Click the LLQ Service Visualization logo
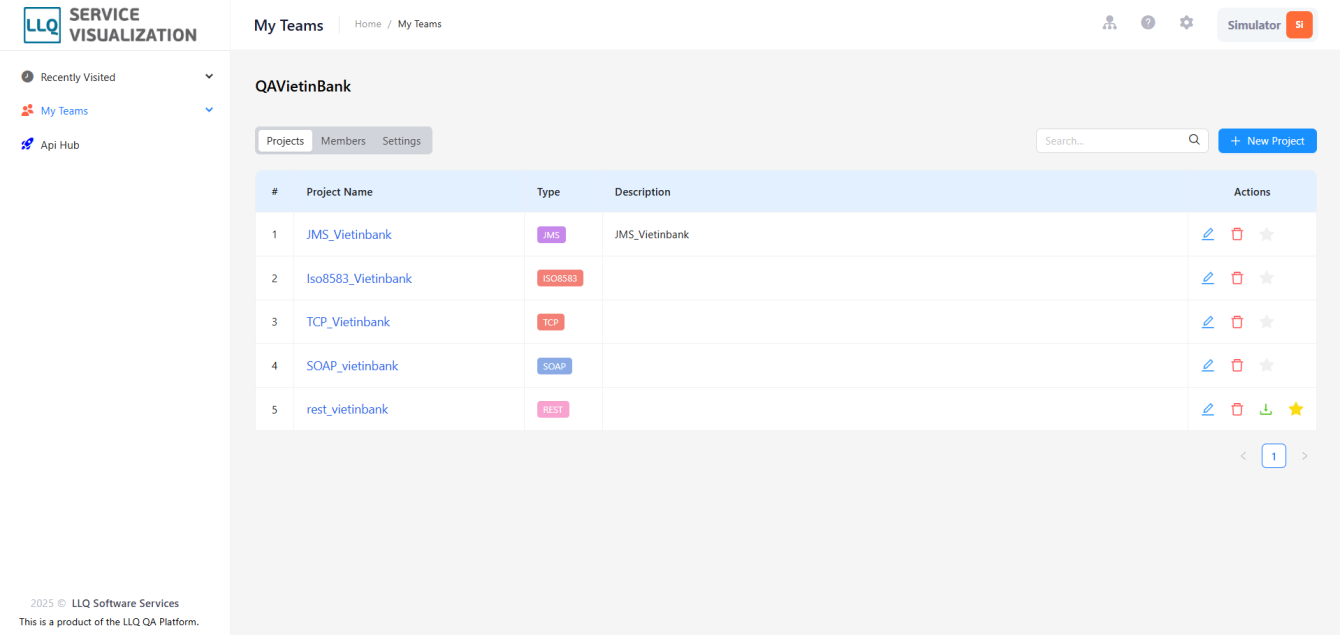Screen dimensions: 1340x635 [x=110, y=25]
